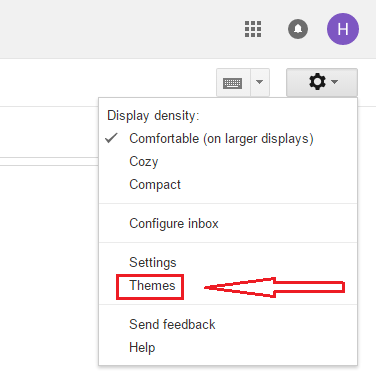Select Cozy display density
This screenshot has width=376, height=382.
point(228,162)
